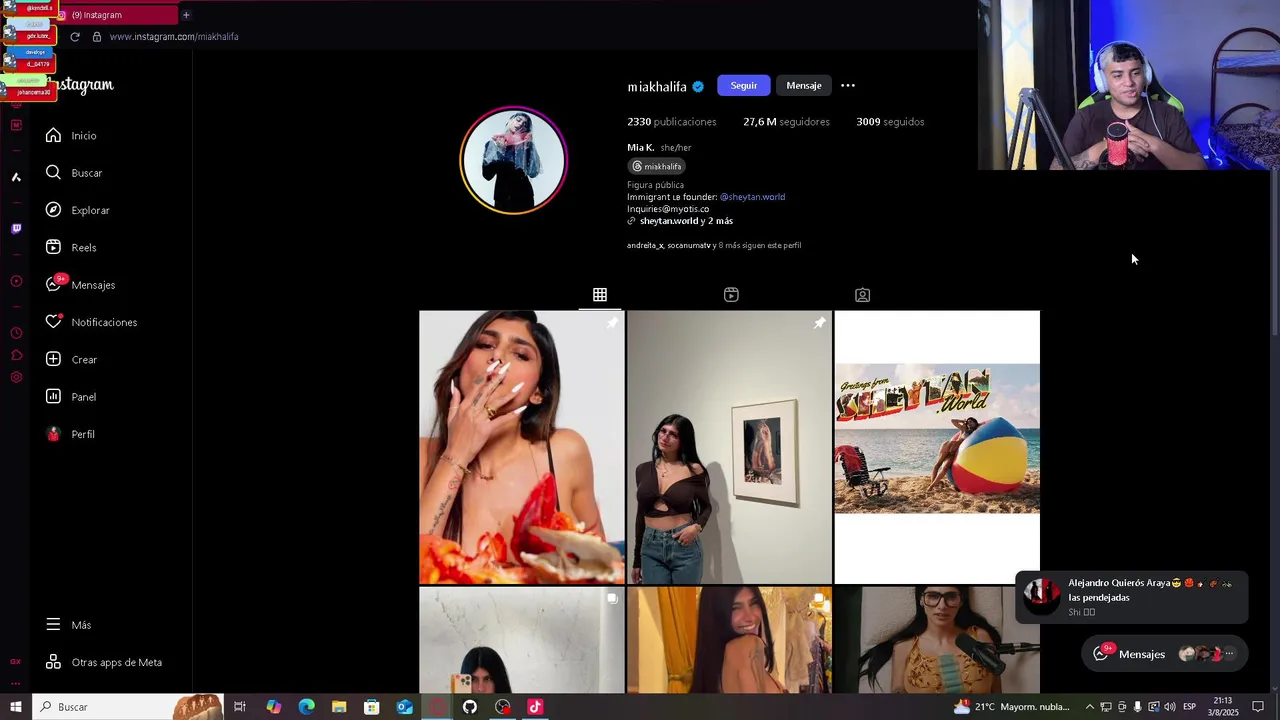The height and width of the screenshot is (720, 1280).
Task: Open Microsoft Store from taskbar
Action: tap(371, 707)
